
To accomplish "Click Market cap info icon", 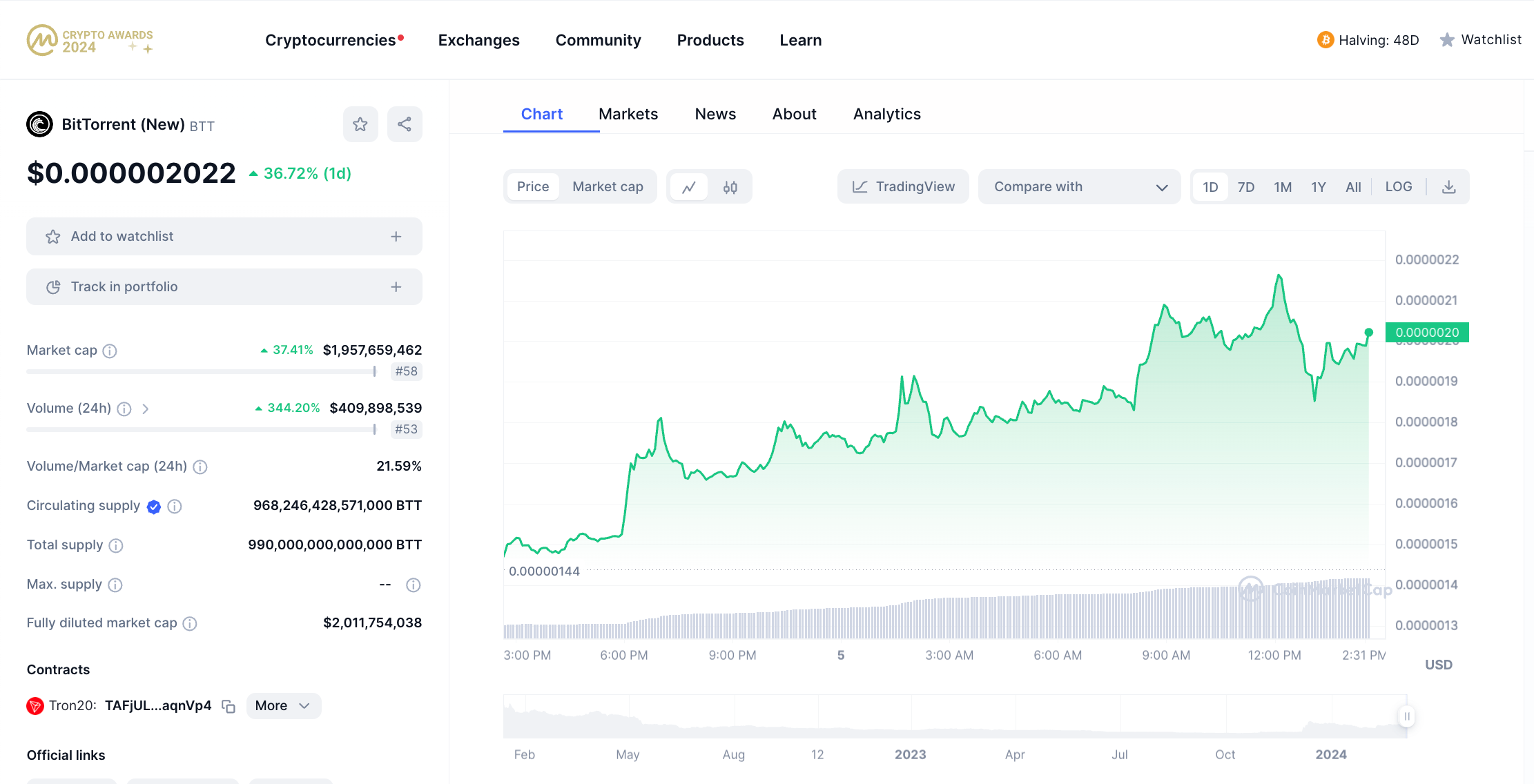I will (x=110, y=351).
